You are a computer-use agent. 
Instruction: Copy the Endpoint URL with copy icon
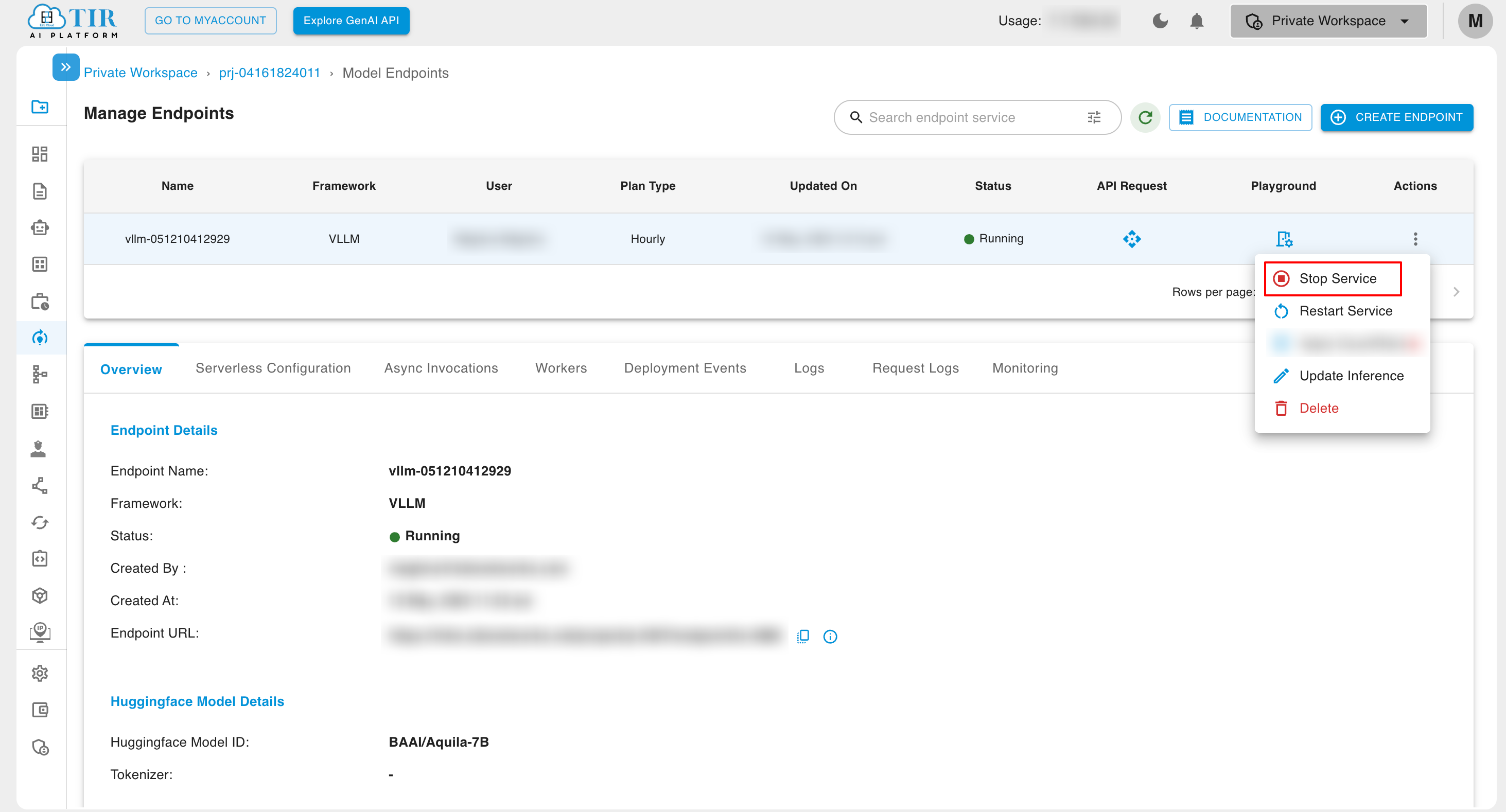tap(803, 636)
